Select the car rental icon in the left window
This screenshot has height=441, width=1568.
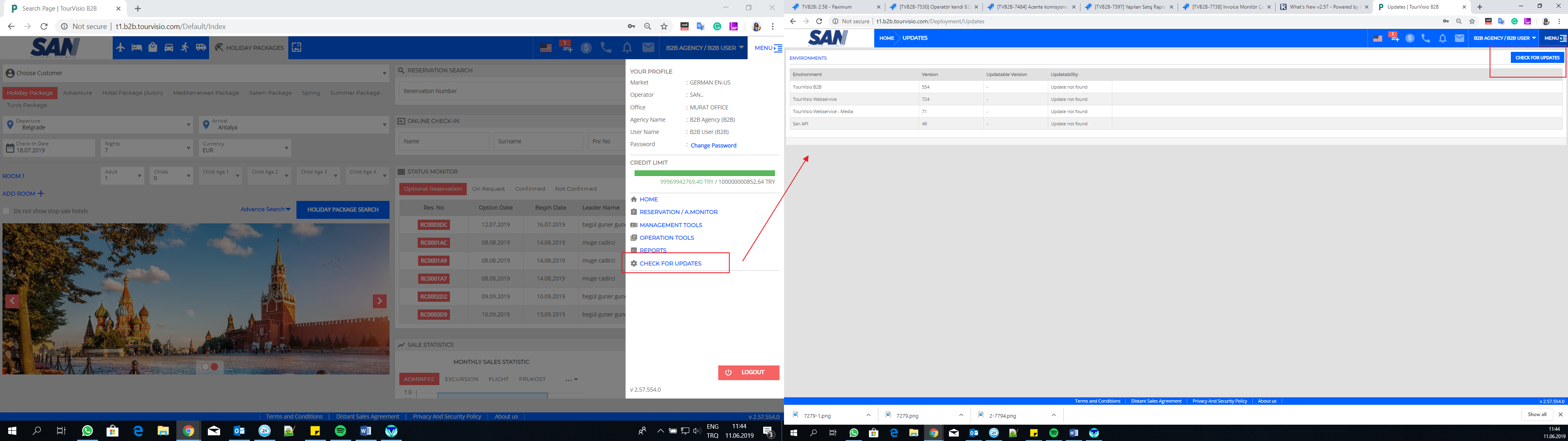(169, 47)
